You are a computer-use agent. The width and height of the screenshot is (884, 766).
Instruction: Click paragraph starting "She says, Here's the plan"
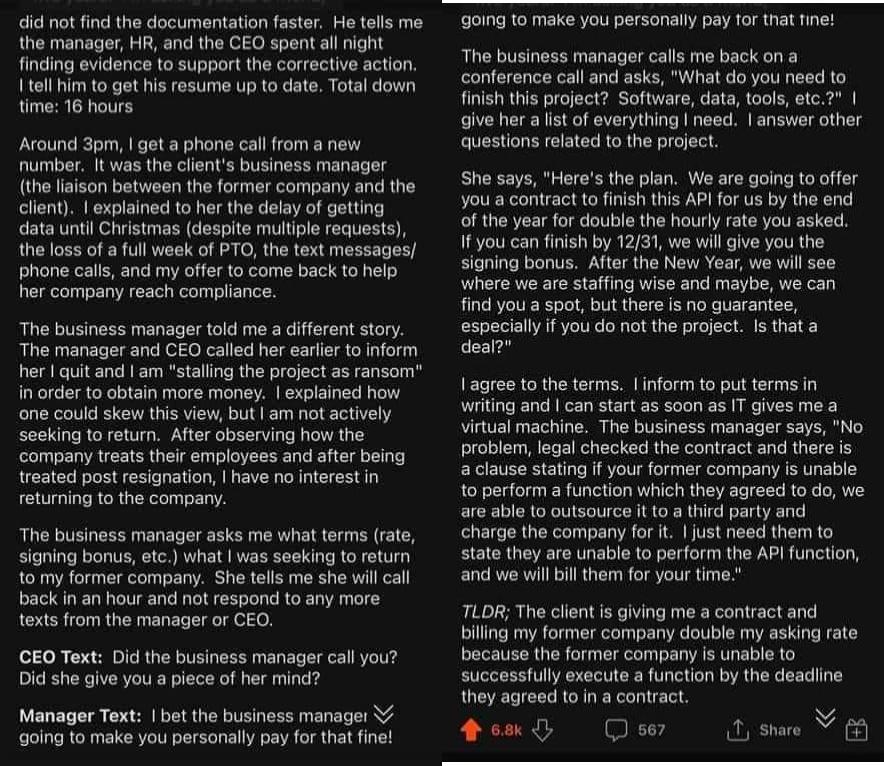click(658, 263)
